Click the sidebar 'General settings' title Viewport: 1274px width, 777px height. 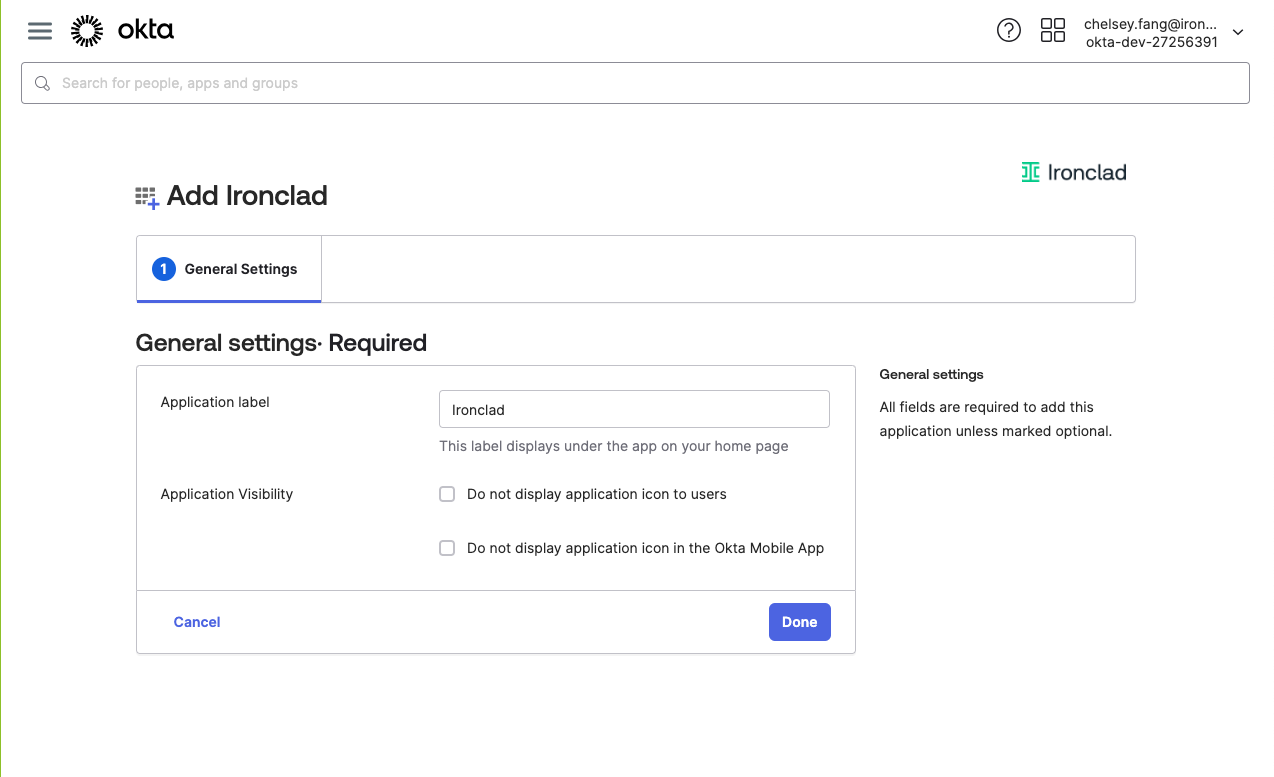coord(932,374)
